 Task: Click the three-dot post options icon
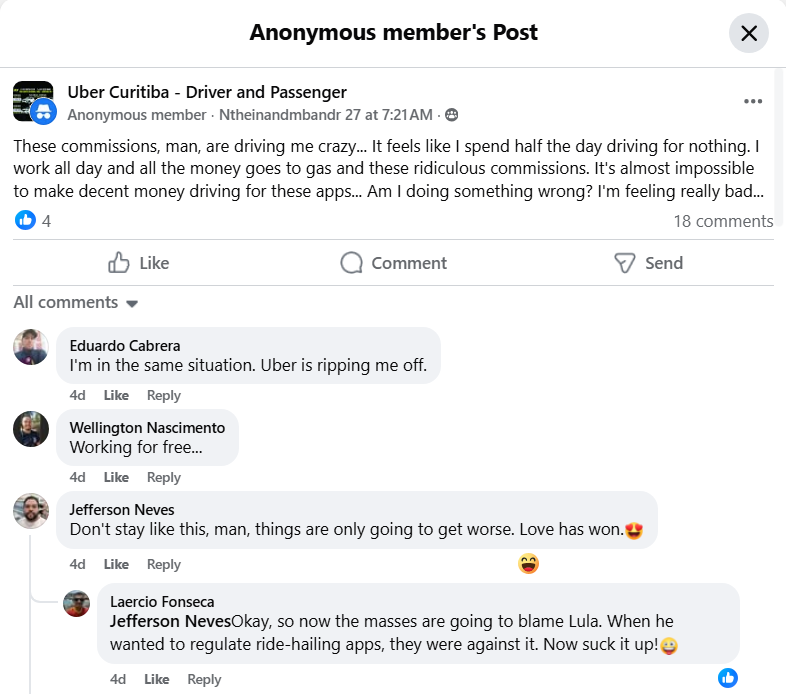pyautogui.click(x=753, y=101)
